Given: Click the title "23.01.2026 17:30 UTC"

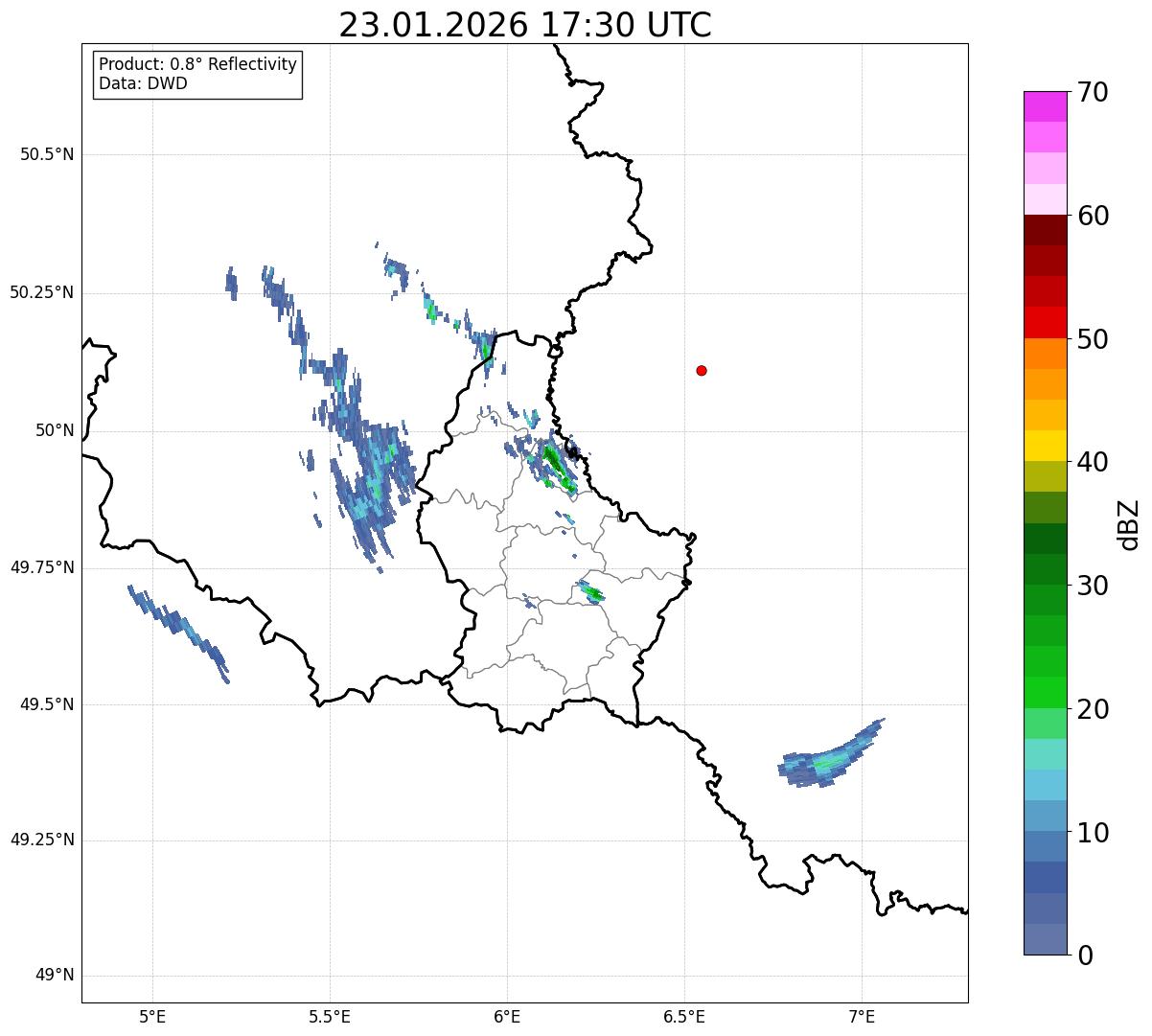Looking at the screenshot, I should click(x=525, y=25).
